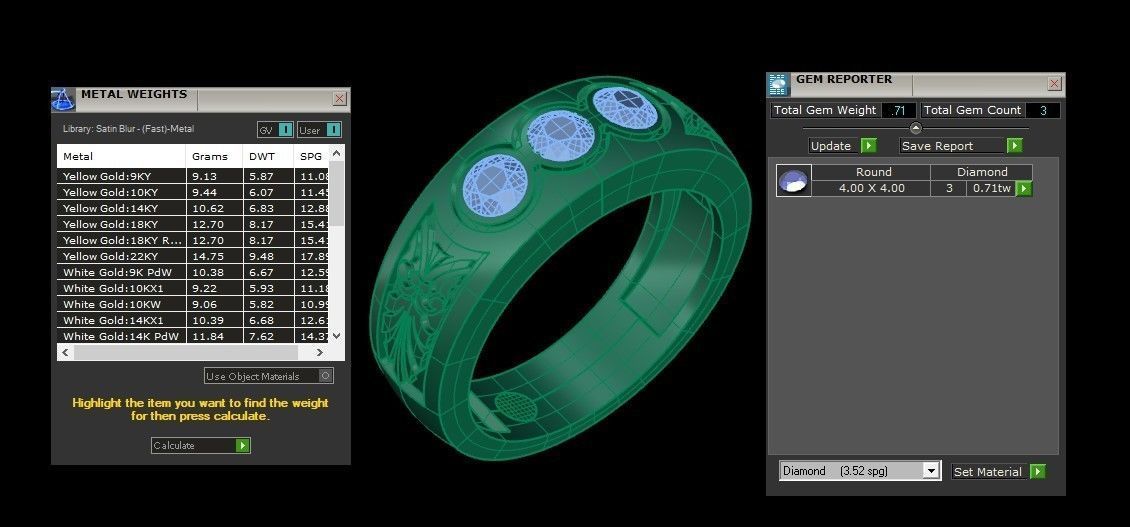The image size is (1130, 527).
Task: Click the round gem thumbnail in Gem Reporter
Action: click(x=793, y=180)
